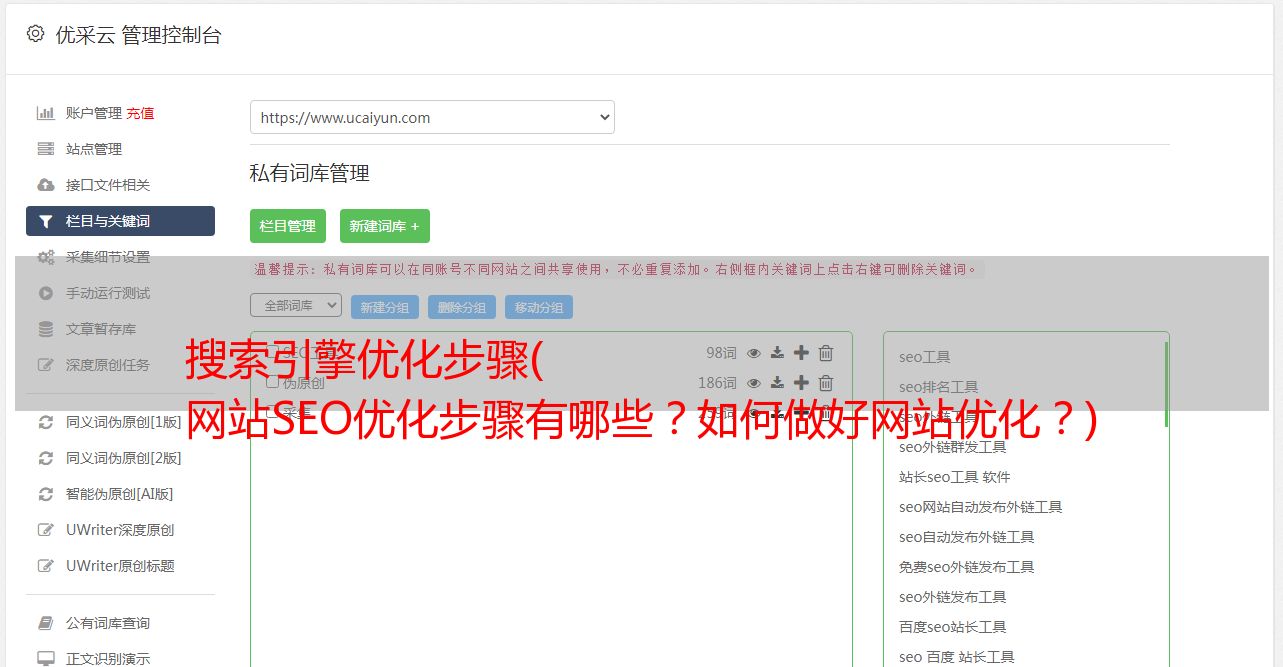Click the edit icon for UWriter深度原创
The image size is (1283, 667).
click(46, 530)
